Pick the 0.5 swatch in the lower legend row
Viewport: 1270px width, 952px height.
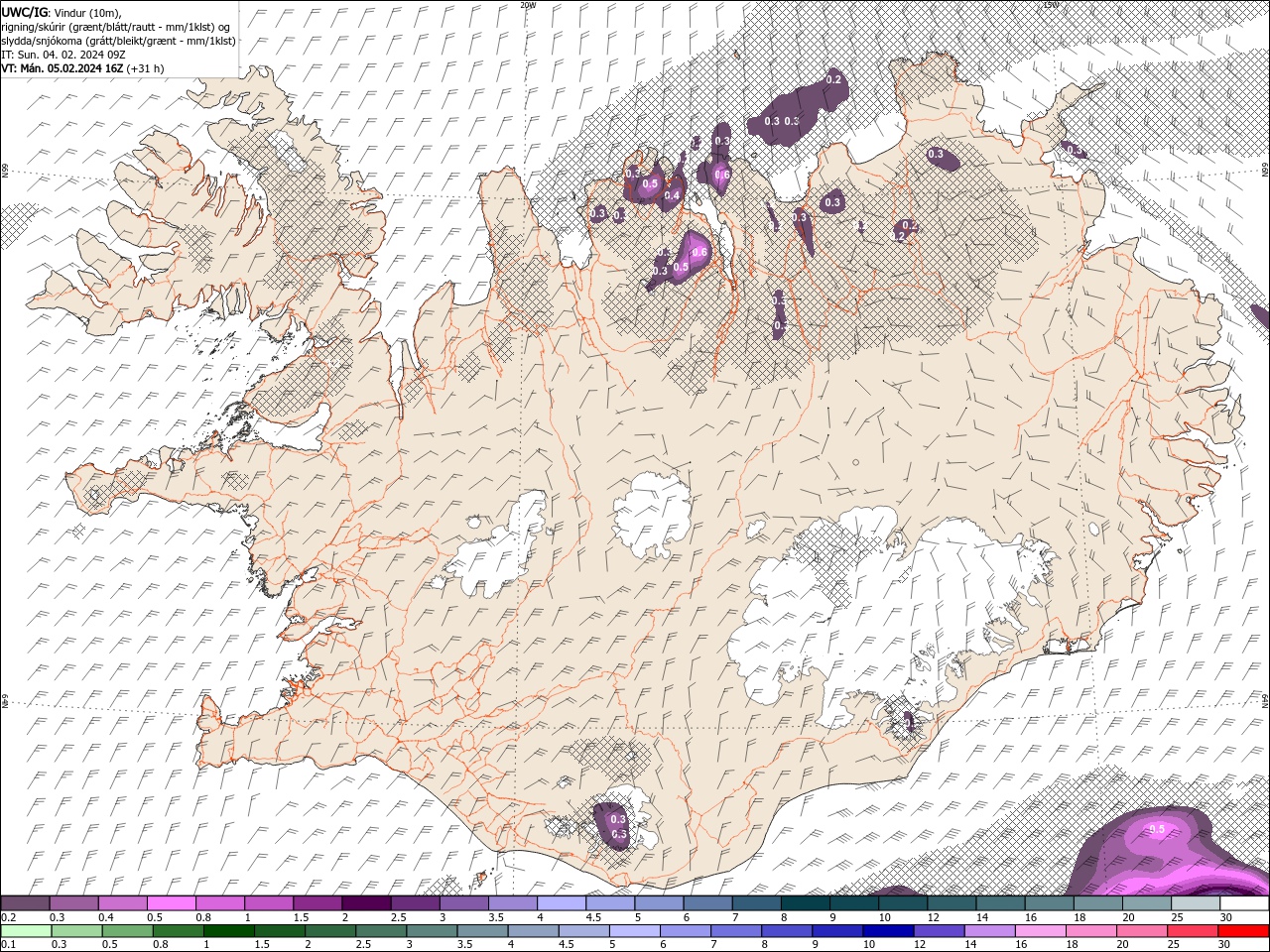coord(128,931)
